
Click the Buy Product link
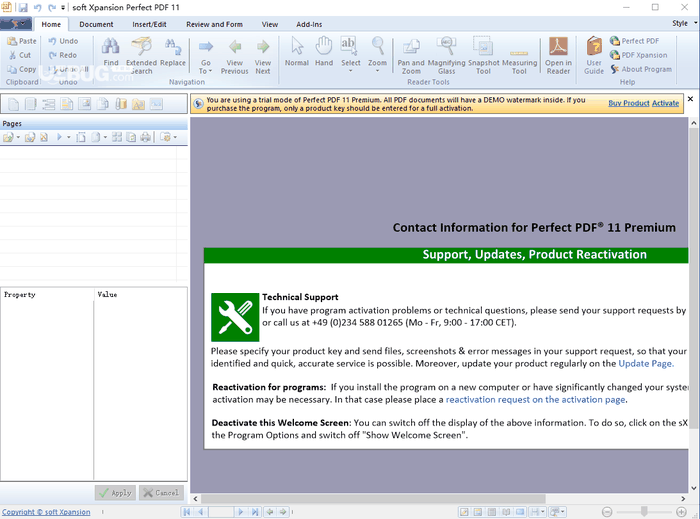pyautogui.click(x=629, y=103)
